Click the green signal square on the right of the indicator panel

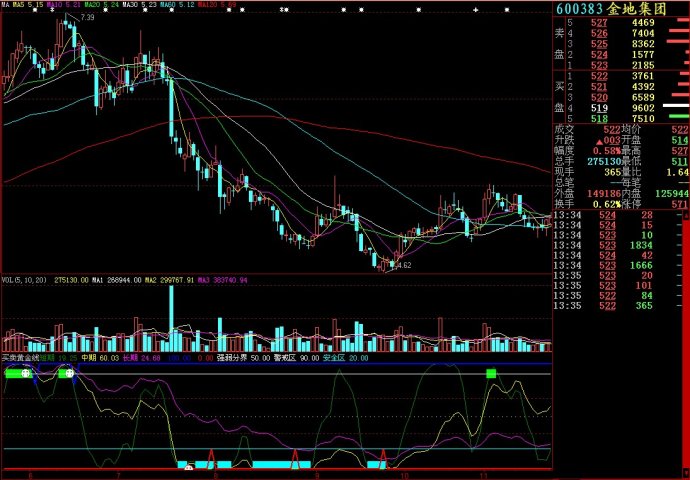pyautogui.click(x=491, y=373)
